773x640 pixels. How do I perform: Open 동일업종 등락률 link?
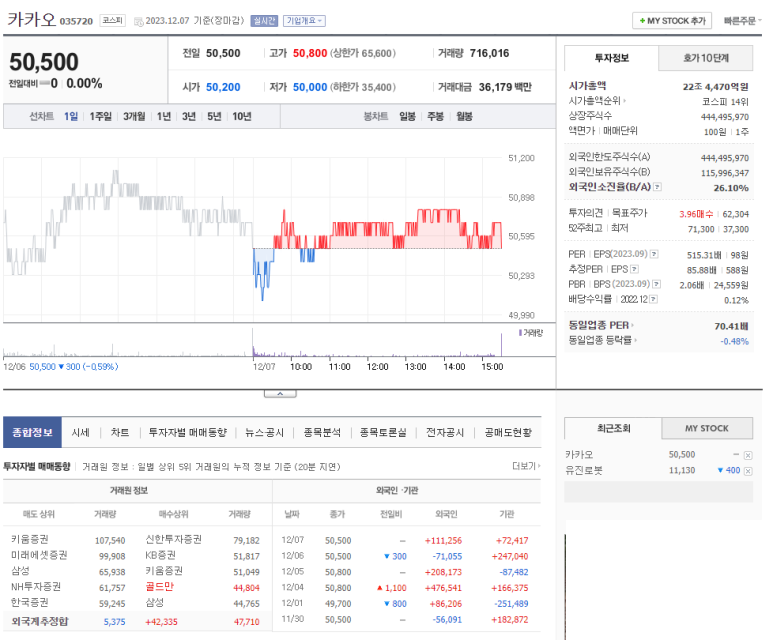(602, 340)
